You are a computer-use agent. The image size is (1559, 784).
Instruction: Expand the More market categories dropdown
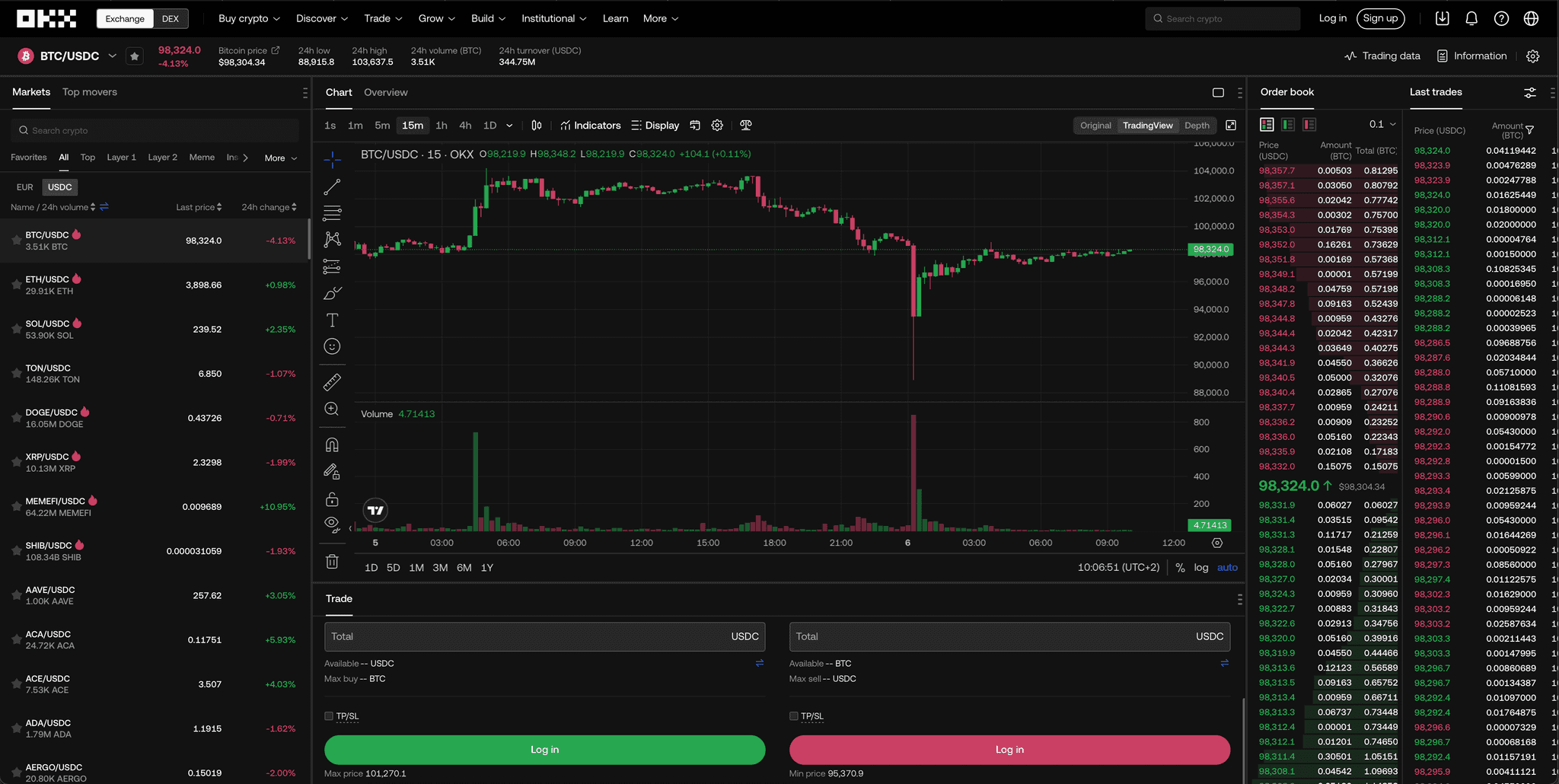click(x=279, y=158)
